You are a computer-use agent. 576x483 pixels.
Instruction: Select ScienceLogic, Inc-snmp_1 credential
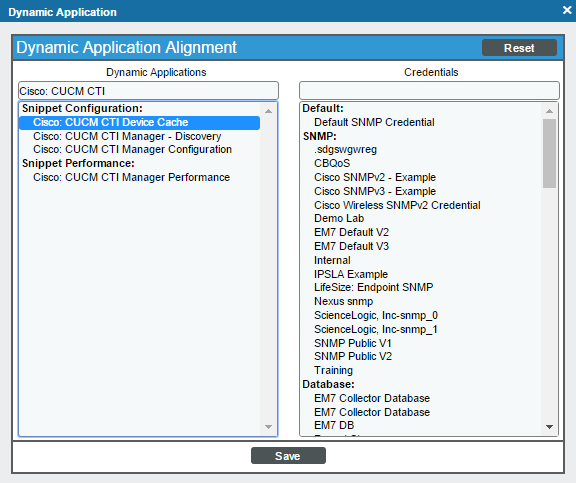(x=376, y=329)
